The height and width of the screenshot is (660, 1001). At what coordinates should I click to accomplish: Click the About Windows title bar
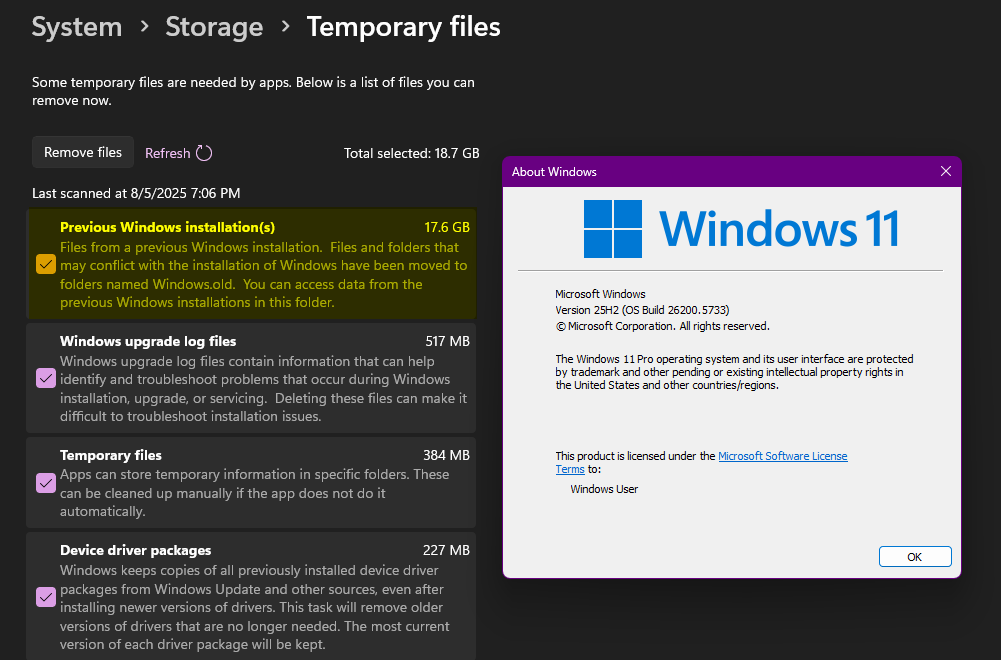pyautogui.click(x=718, y=172)
